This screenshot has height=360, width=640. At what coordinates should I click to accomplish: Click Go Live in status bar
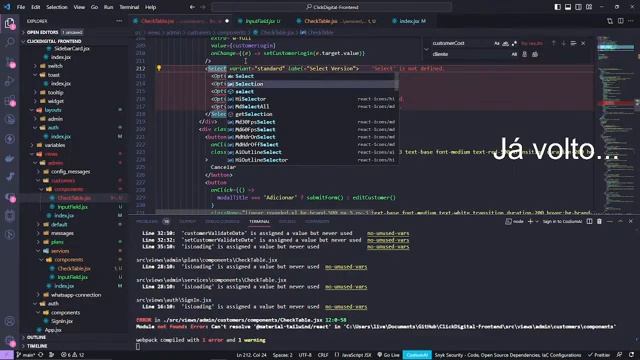click(388, 355)
